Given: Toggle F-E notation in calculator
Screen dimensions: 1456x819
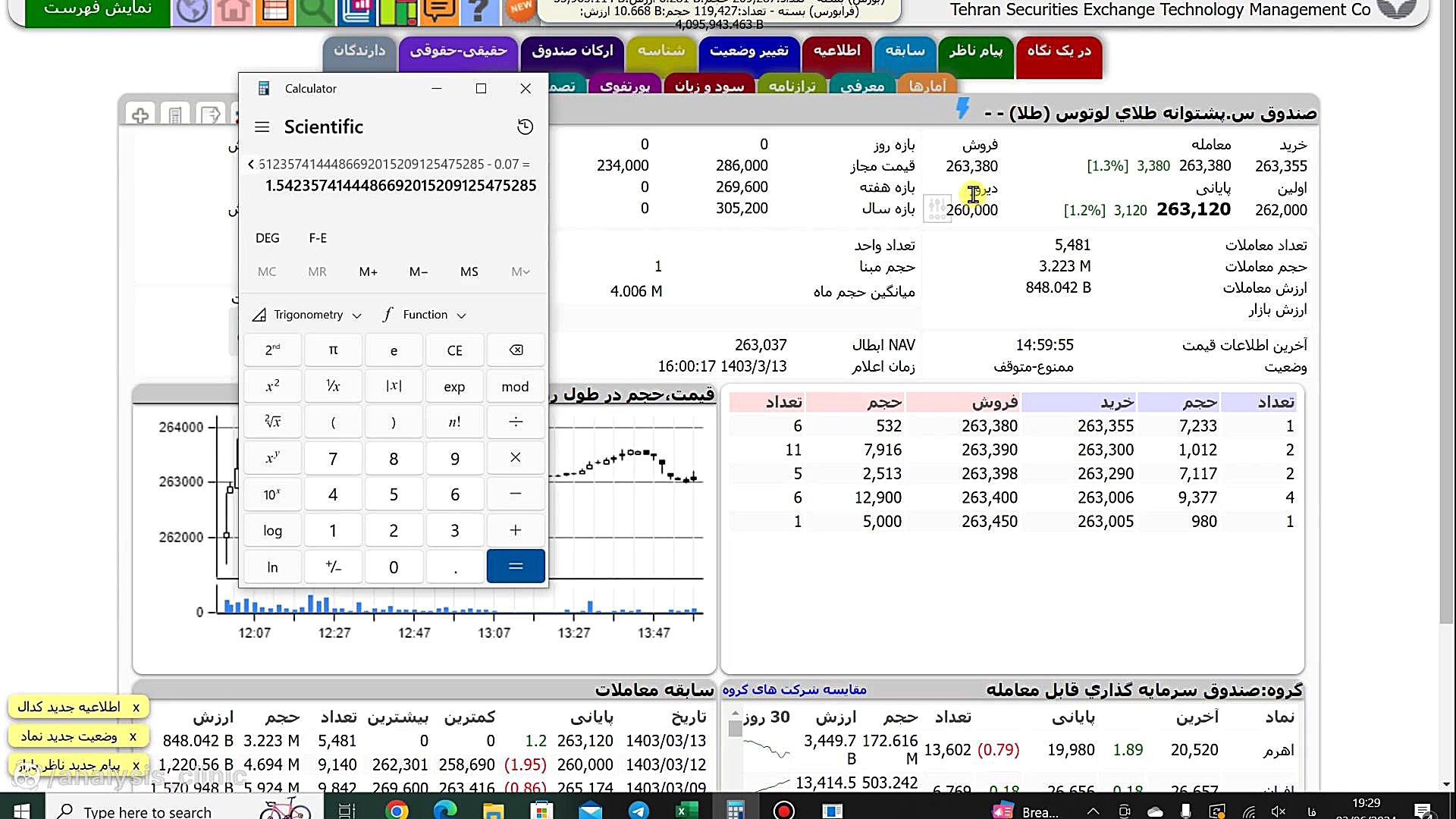Looking at the screenshot, I should point(318,238).
